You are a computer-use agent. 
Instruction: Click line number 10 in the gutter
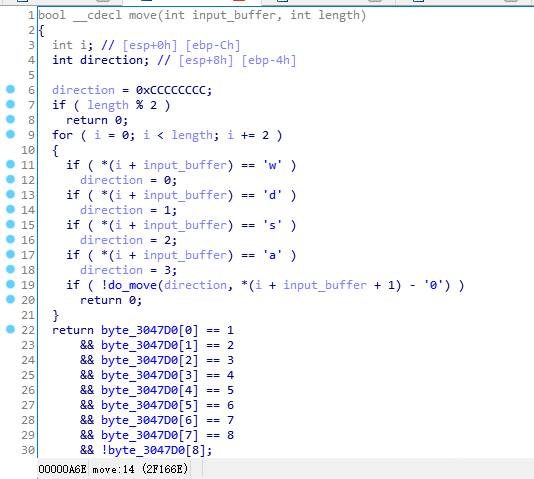click(x=28, y=150)
